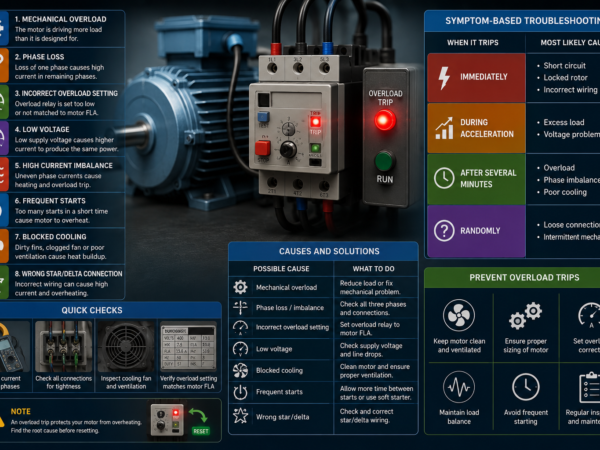Screen dimensions: 600x450
Task: Open the Inspect cooling fan thumbnail
Action: pyautogui.click(x=126, y=346)
